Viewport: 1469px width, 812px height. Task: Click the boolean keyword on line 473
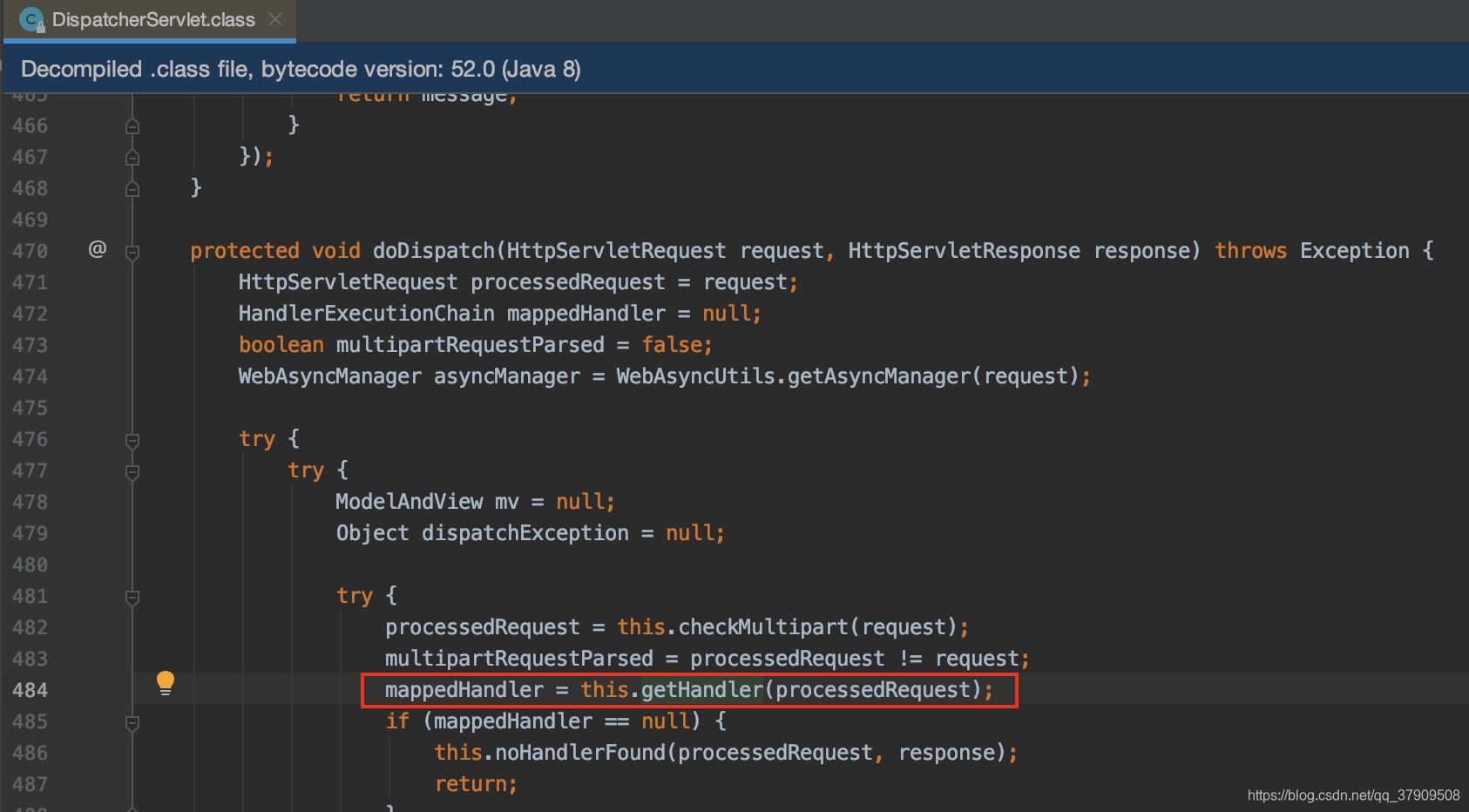pos(281,345)
